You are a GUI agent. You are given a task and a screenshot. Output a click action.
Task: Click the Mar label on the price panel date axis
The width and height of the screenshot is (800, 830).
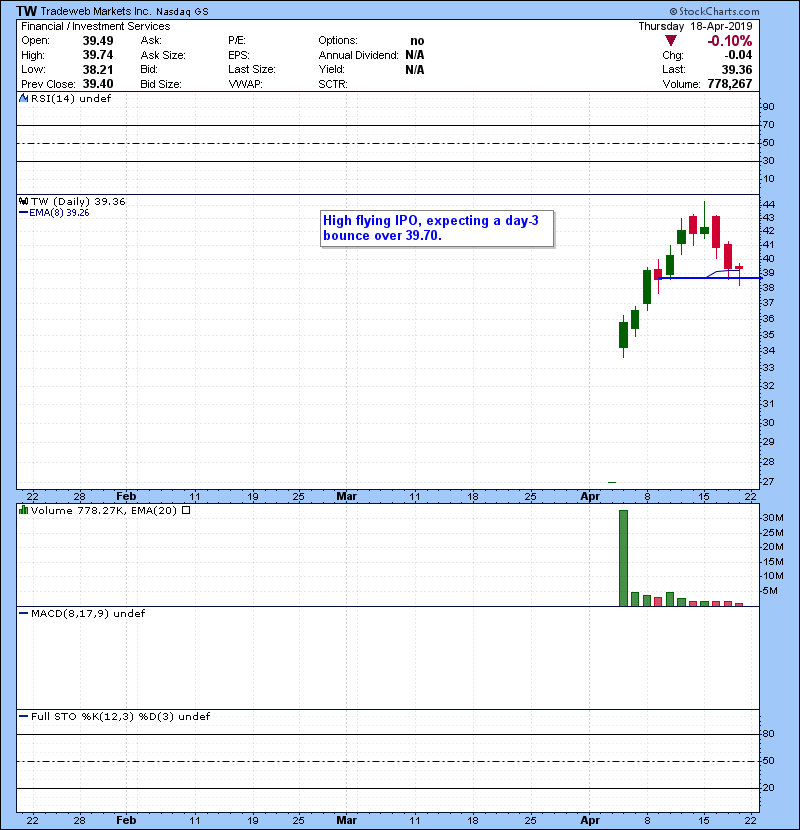coord(346,496)
